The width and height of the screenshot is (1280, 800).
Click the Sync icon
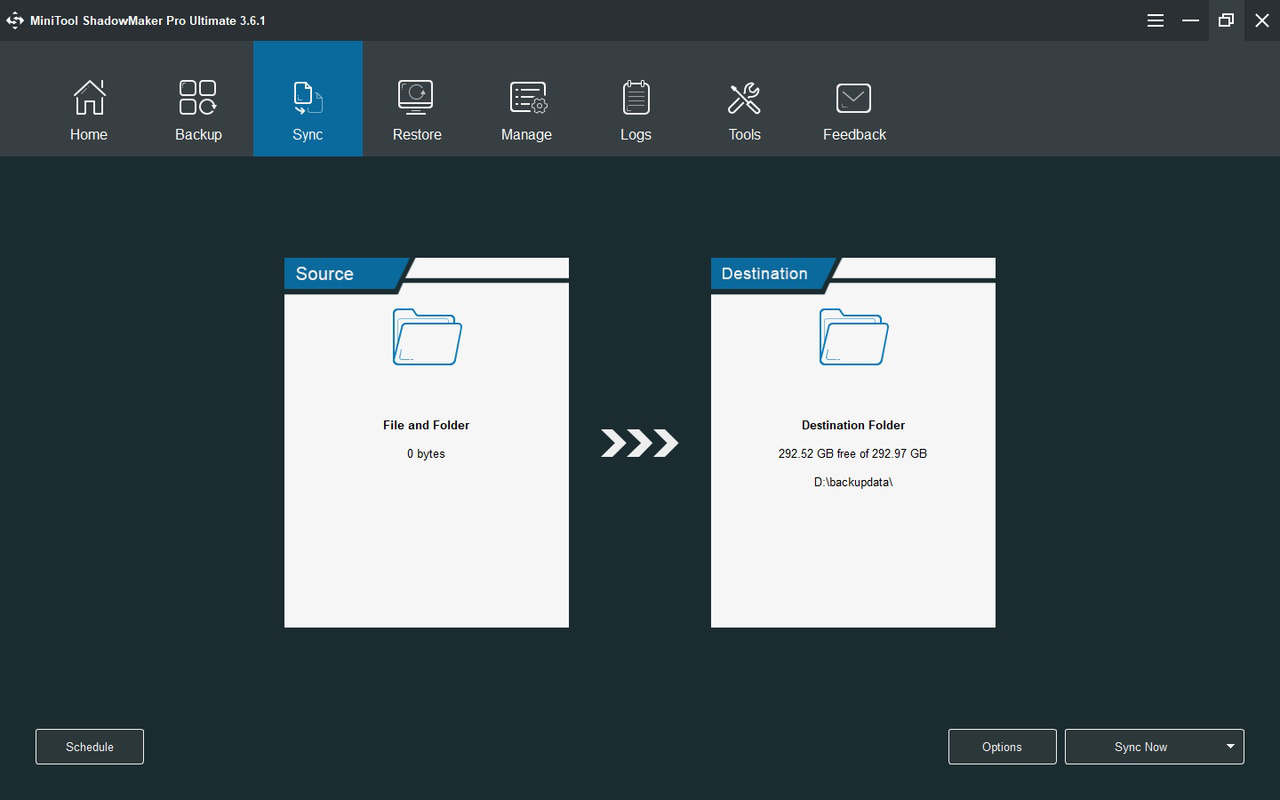pos(307,97)
